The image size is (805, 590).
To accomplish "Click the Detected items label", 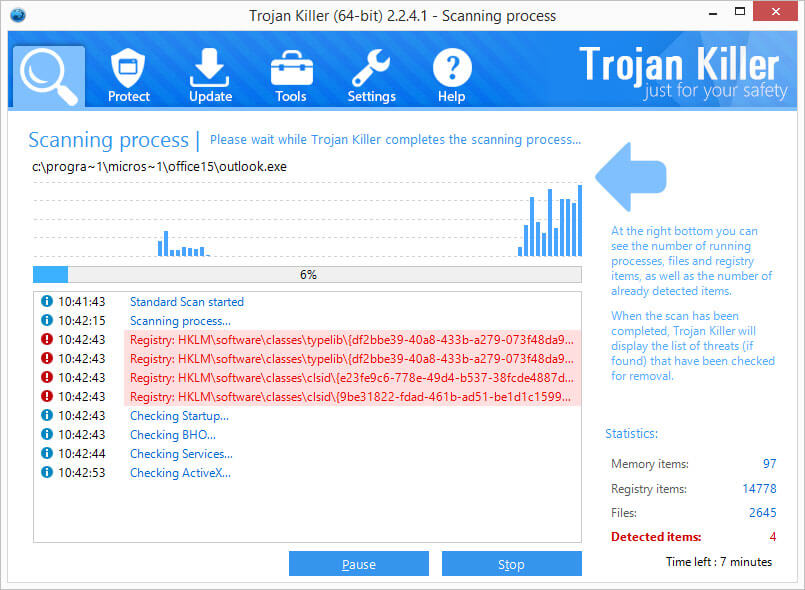I will tap(656, 537).
